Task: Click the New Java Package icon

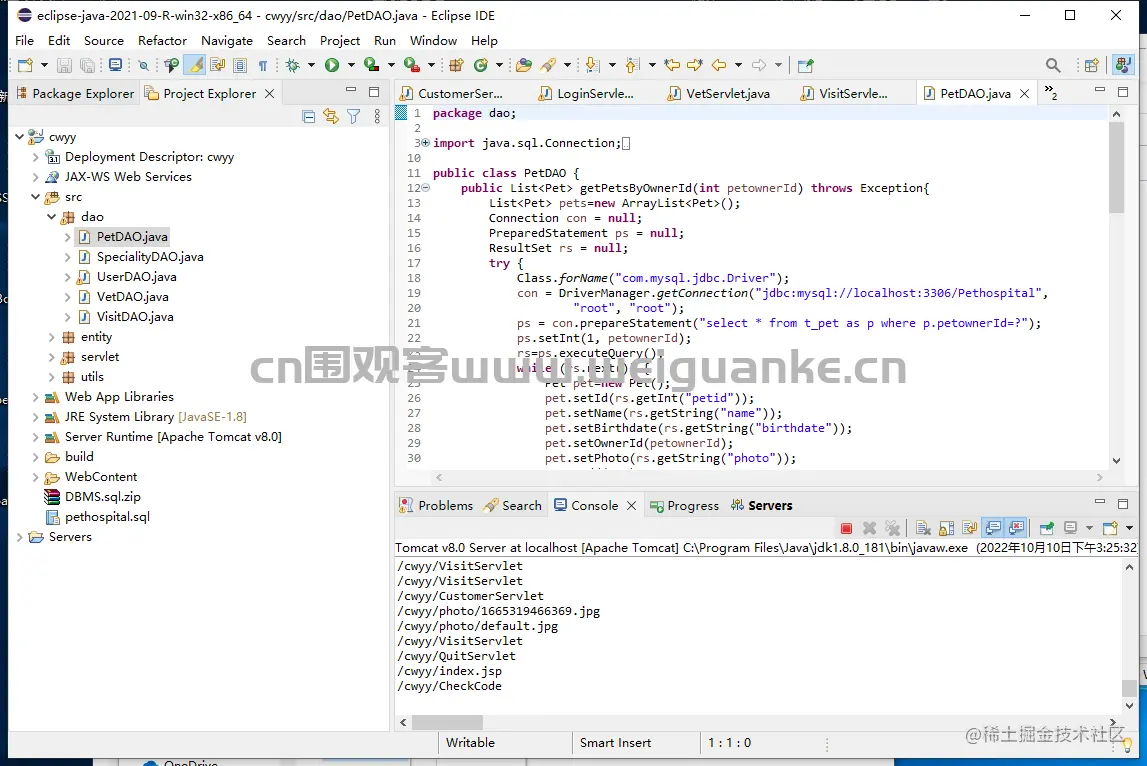Action: point(456,66)
